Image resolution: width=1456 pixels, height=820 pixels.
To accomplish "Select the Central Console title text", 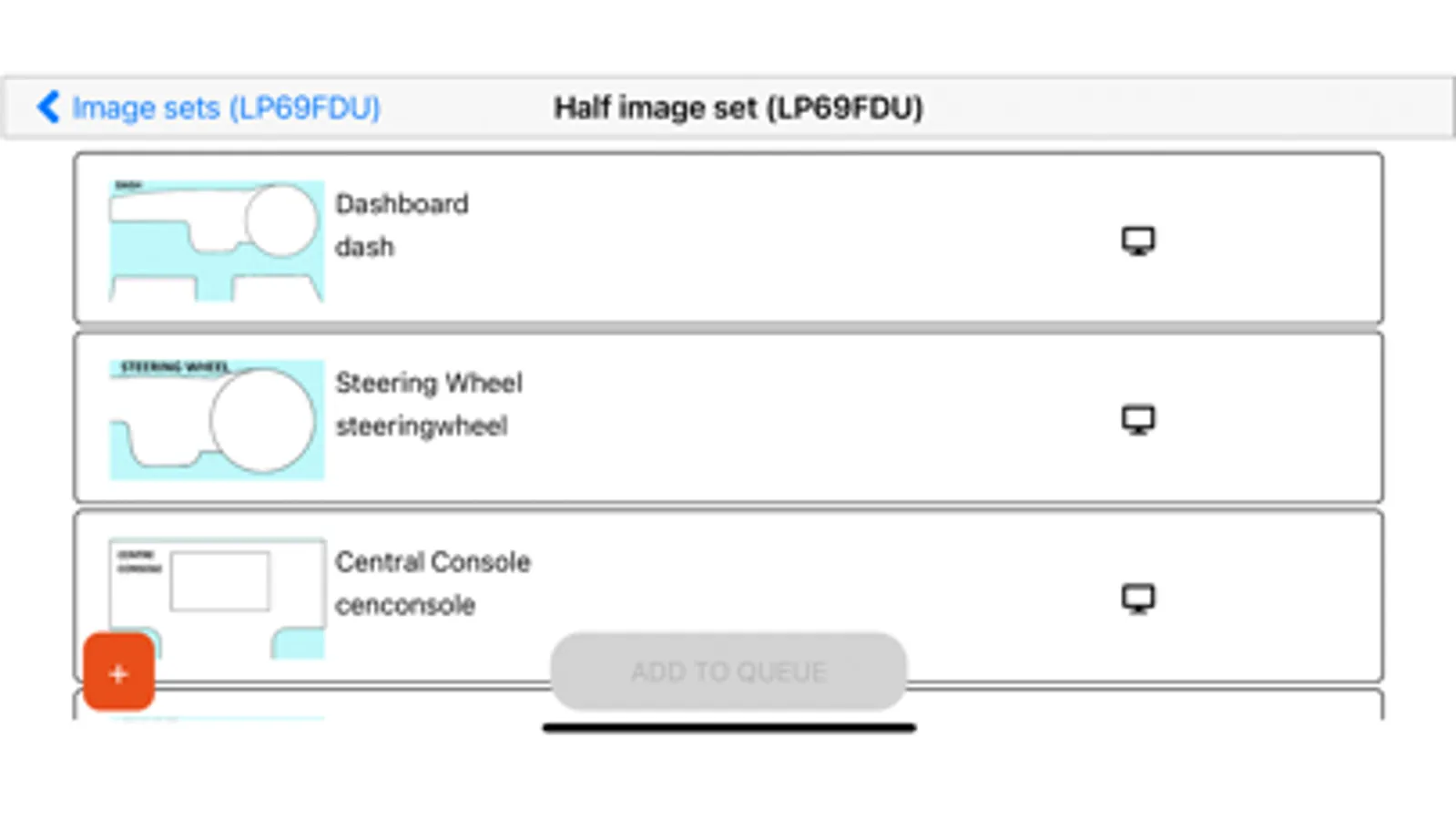I will 433,561.
